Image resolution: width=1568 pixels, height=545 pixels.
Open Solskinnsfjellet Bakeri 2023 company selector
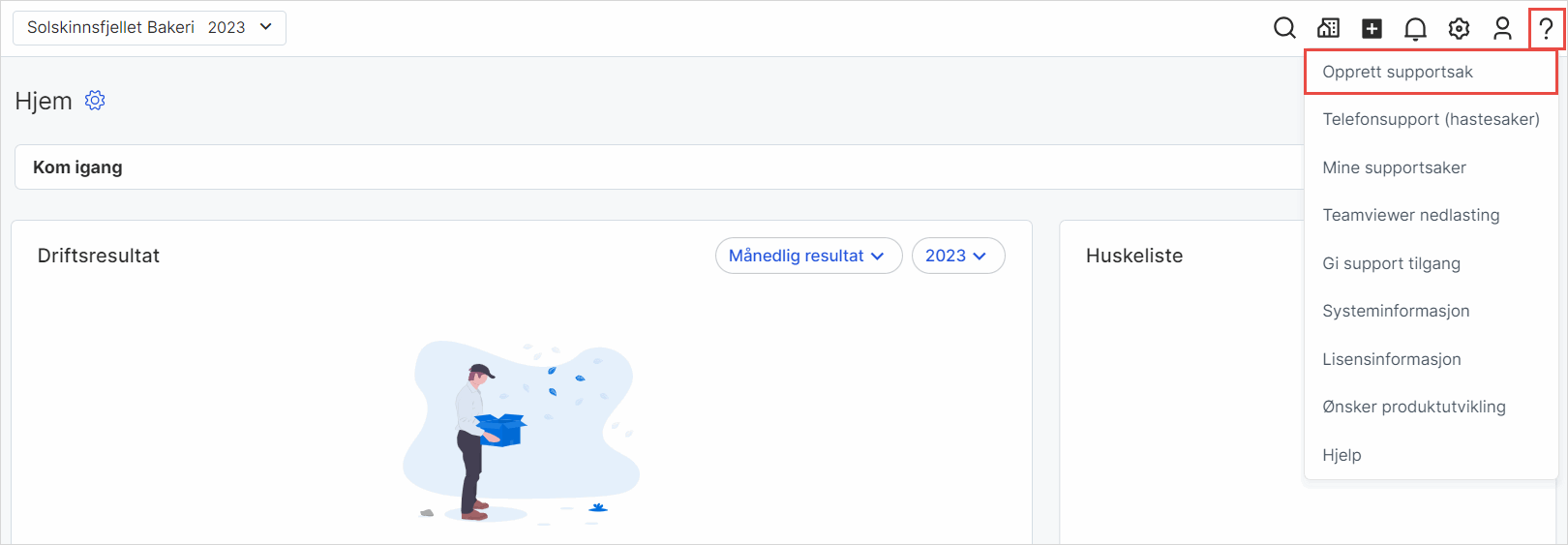click(149, 28)
